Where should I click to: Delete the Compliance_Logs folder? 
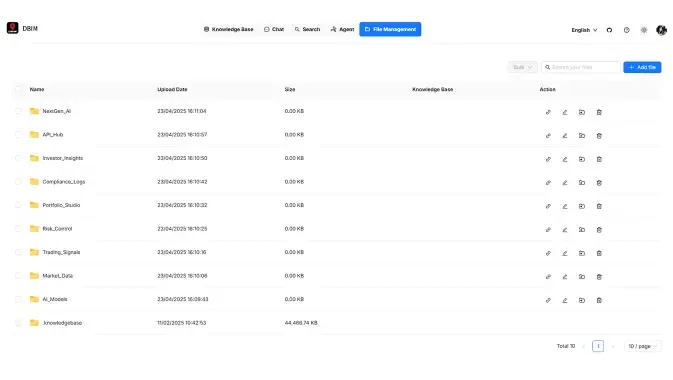(x=599, y=182)
